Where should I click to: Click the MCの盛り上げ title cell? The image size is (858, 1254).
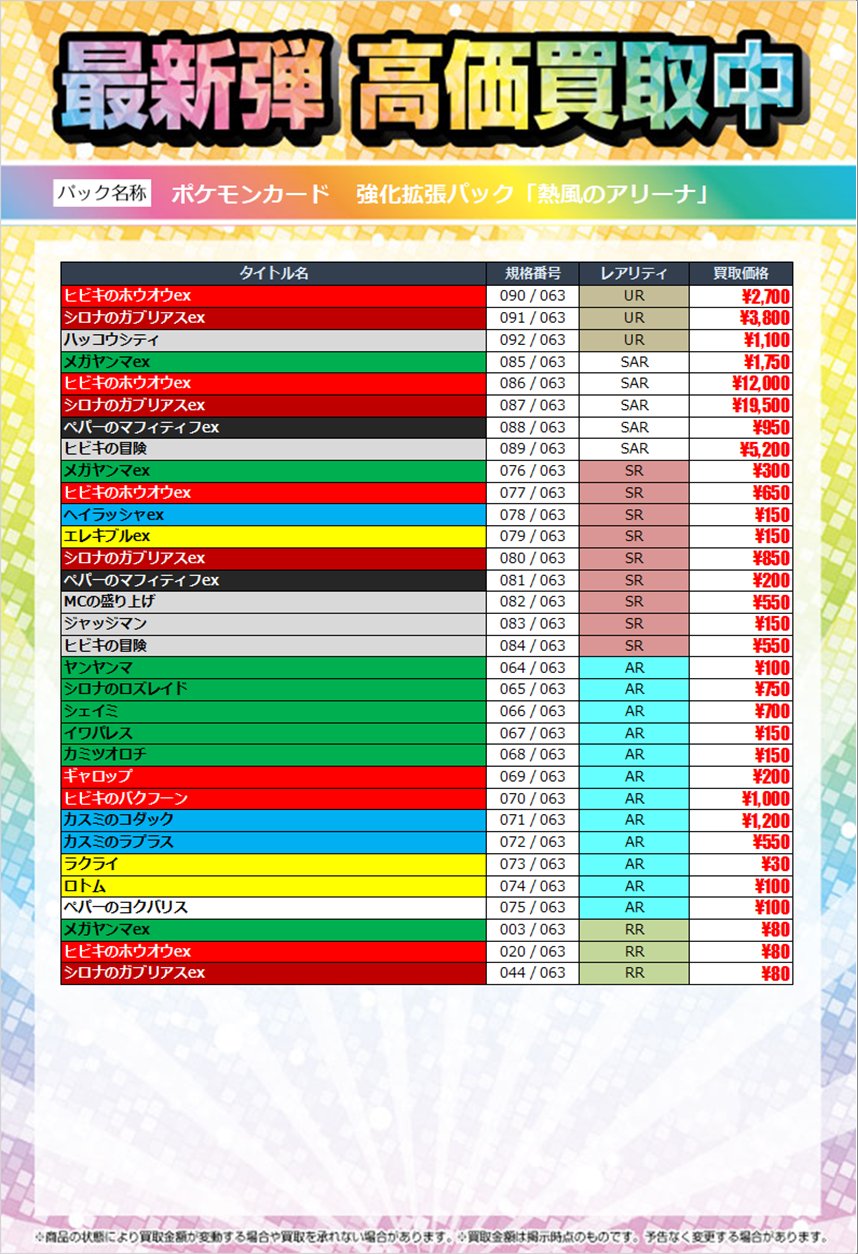click(274, 602)
